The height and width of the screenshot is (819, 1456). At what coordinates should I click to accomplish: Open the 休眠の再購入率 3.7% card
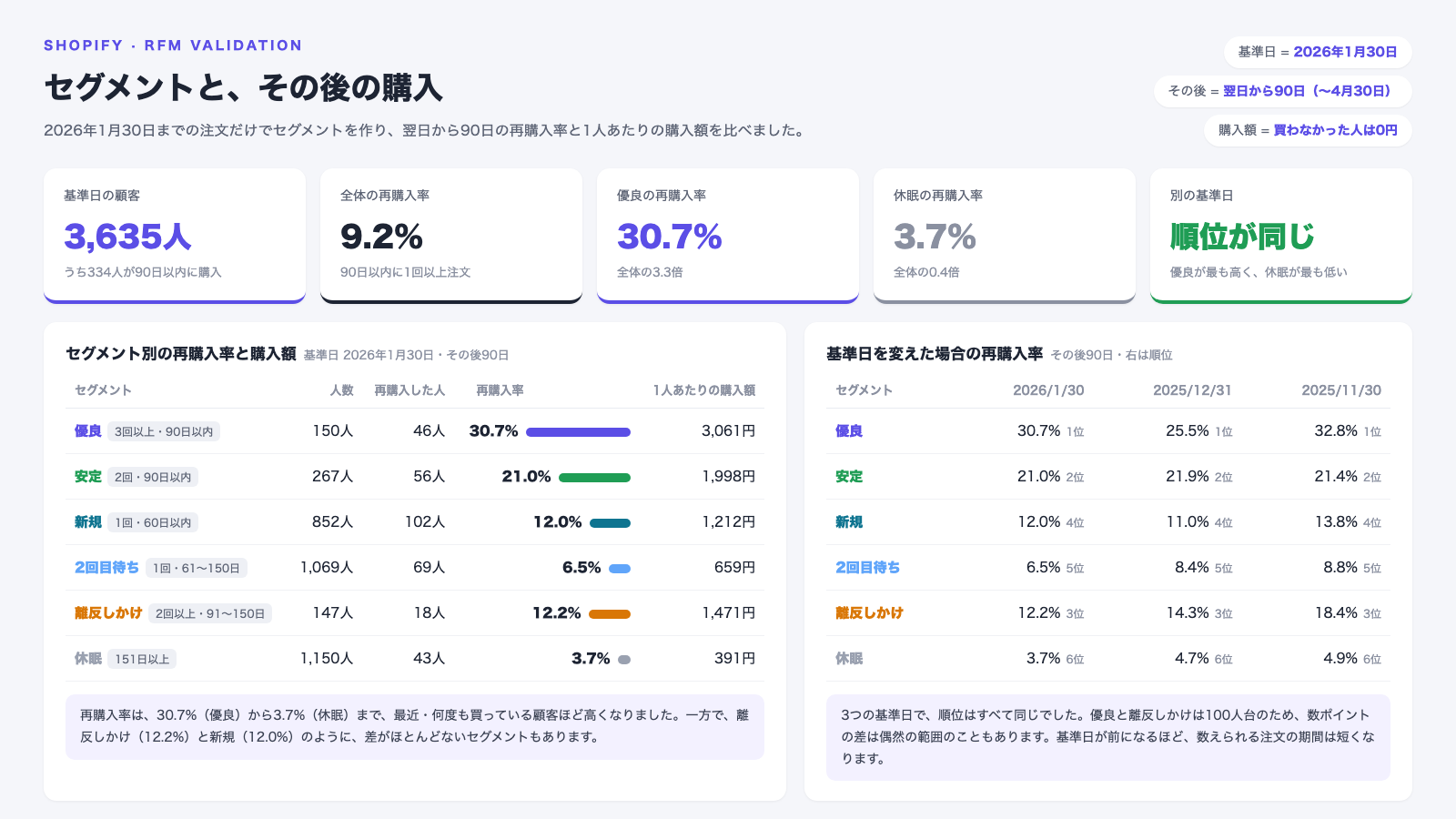coord(1005,236)
